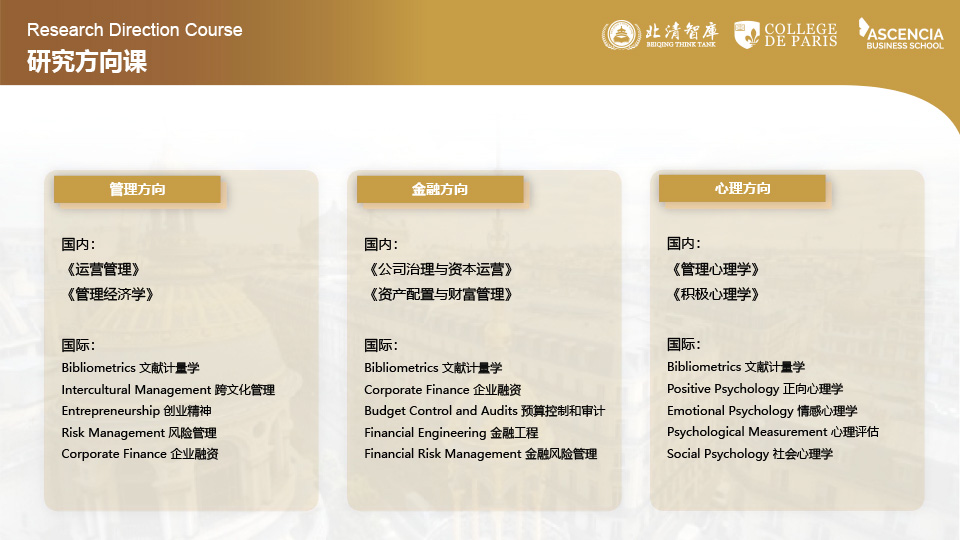The height and width of the screenshot is (540, 960).
Task: Click Financial Engineering 金融工程 item
Action: pyautogui.click(x=451, y=433)
